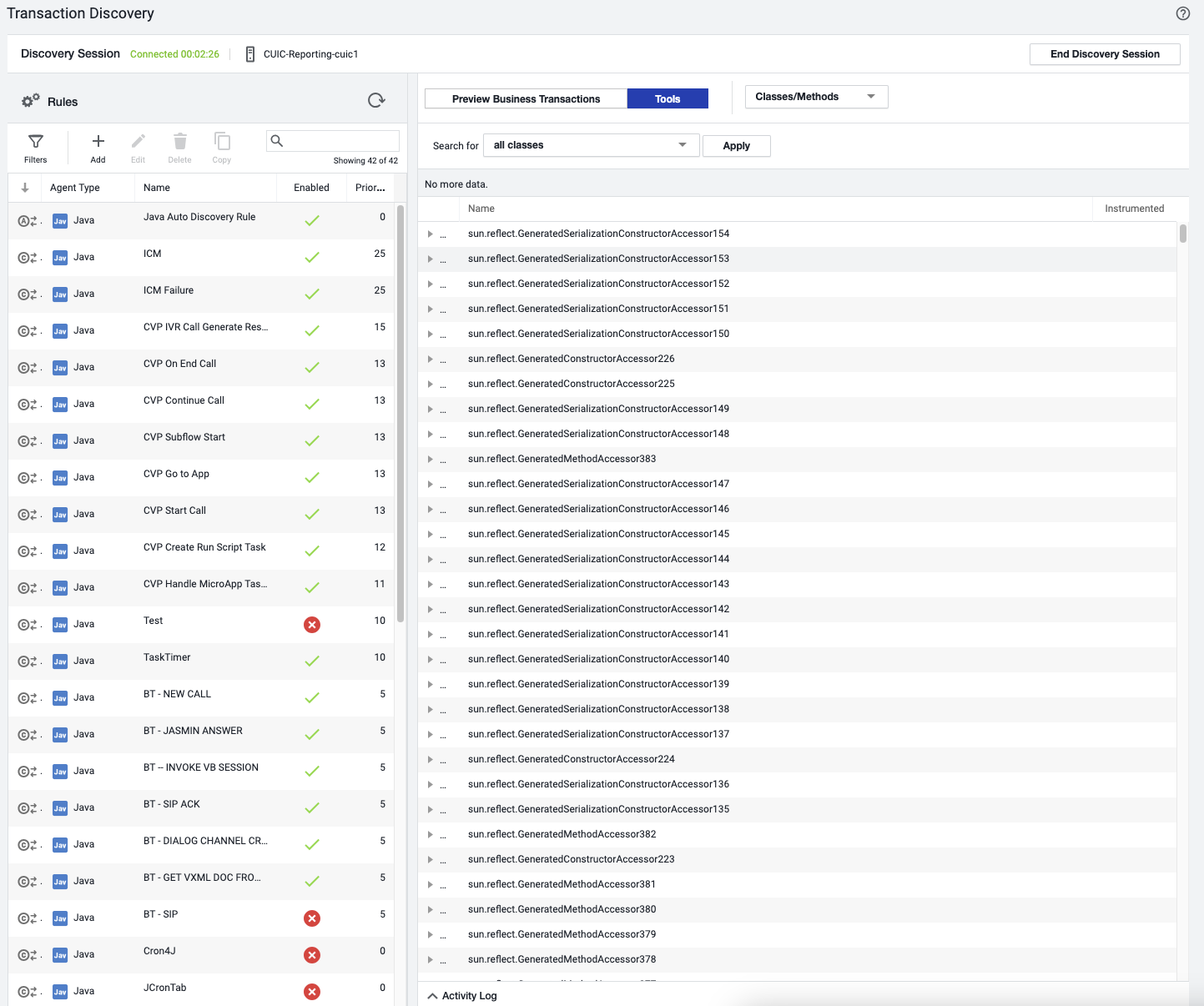Click the Rules gears icon

[31, 101]
